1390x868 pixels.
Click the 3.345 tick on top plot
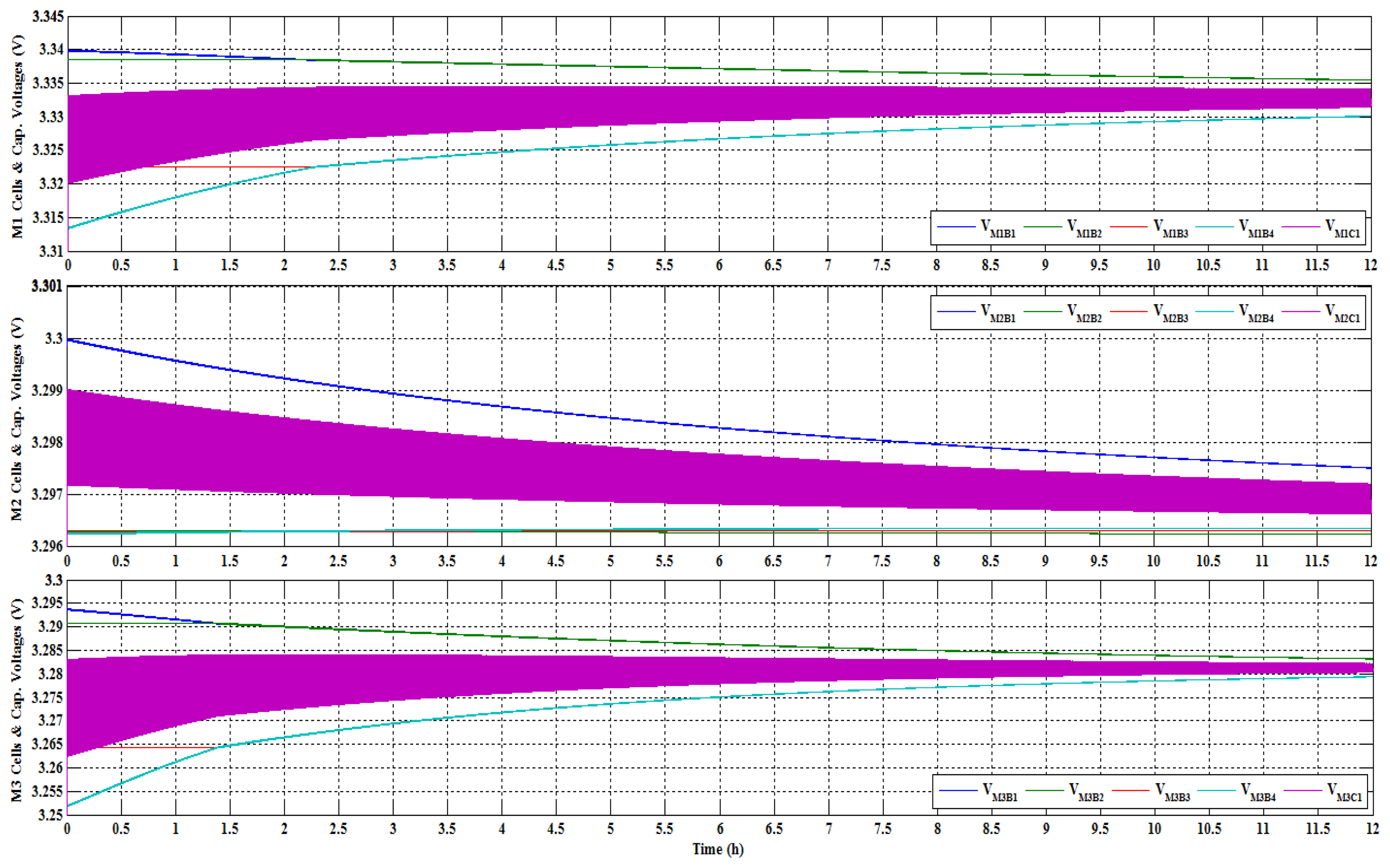tap(48, 17)
